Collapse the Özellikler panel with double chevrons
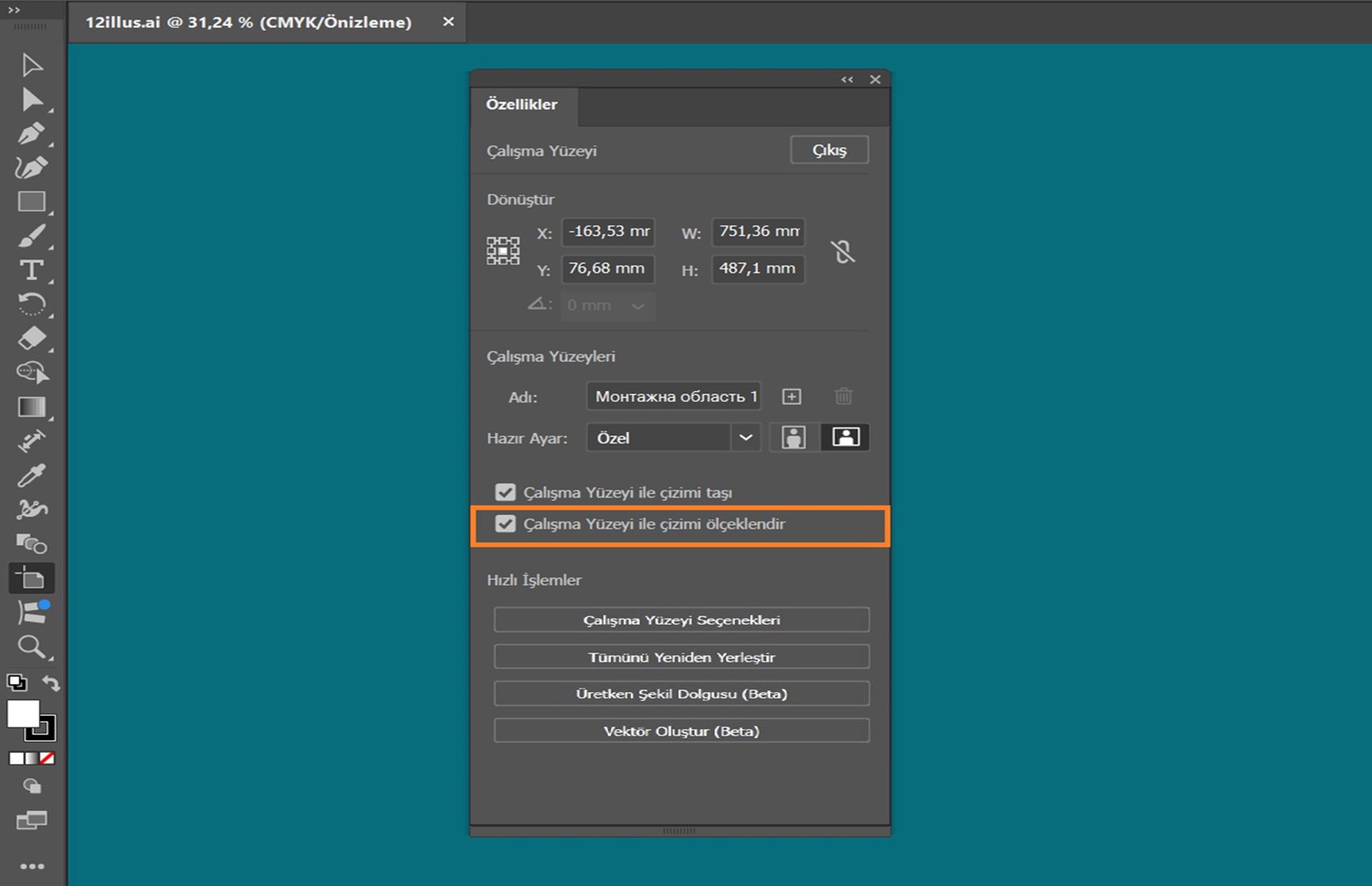 (x=847, y=79)
